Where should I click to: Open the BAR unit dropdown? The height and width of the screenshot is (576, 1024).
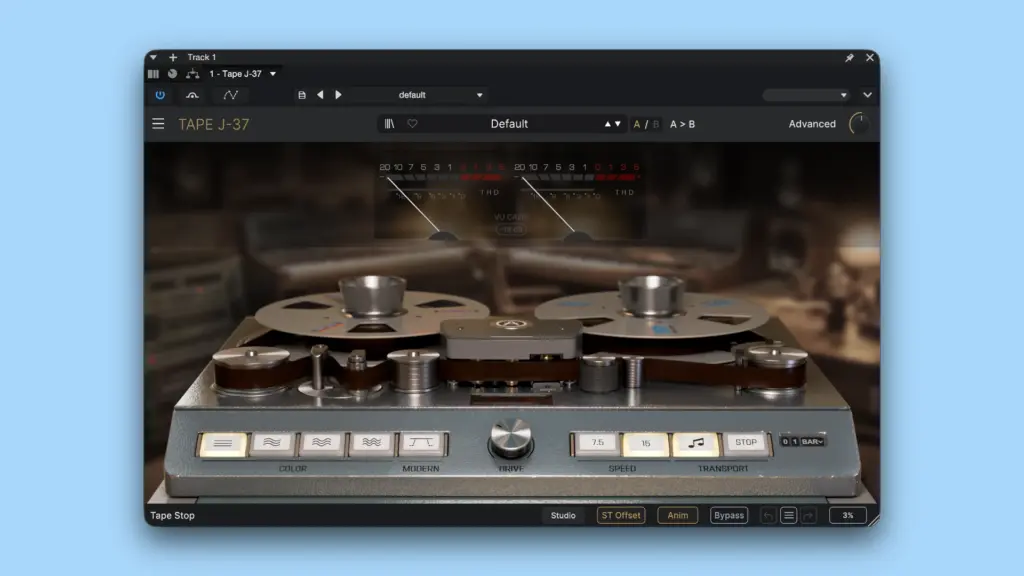pyautogui.click(x=812, y=441)
